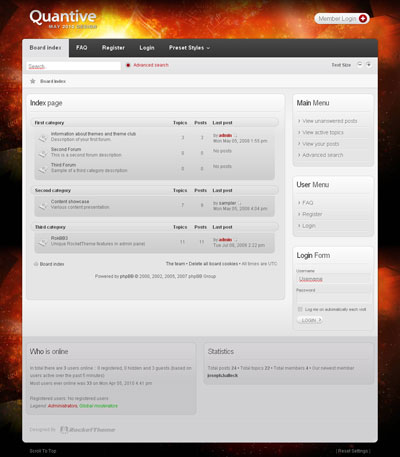
Task: Open admin profile in RokBB3 row
Action: (x=225, y=240)
